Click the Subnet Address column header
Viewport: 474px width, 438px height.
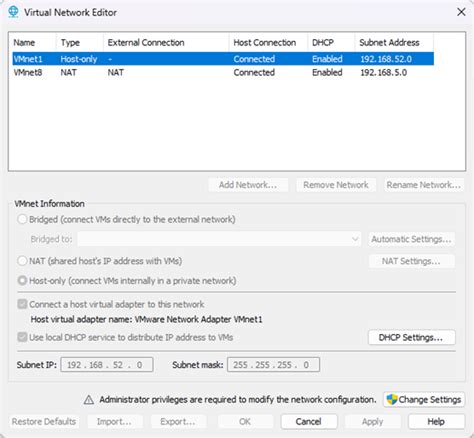[394, 42]
